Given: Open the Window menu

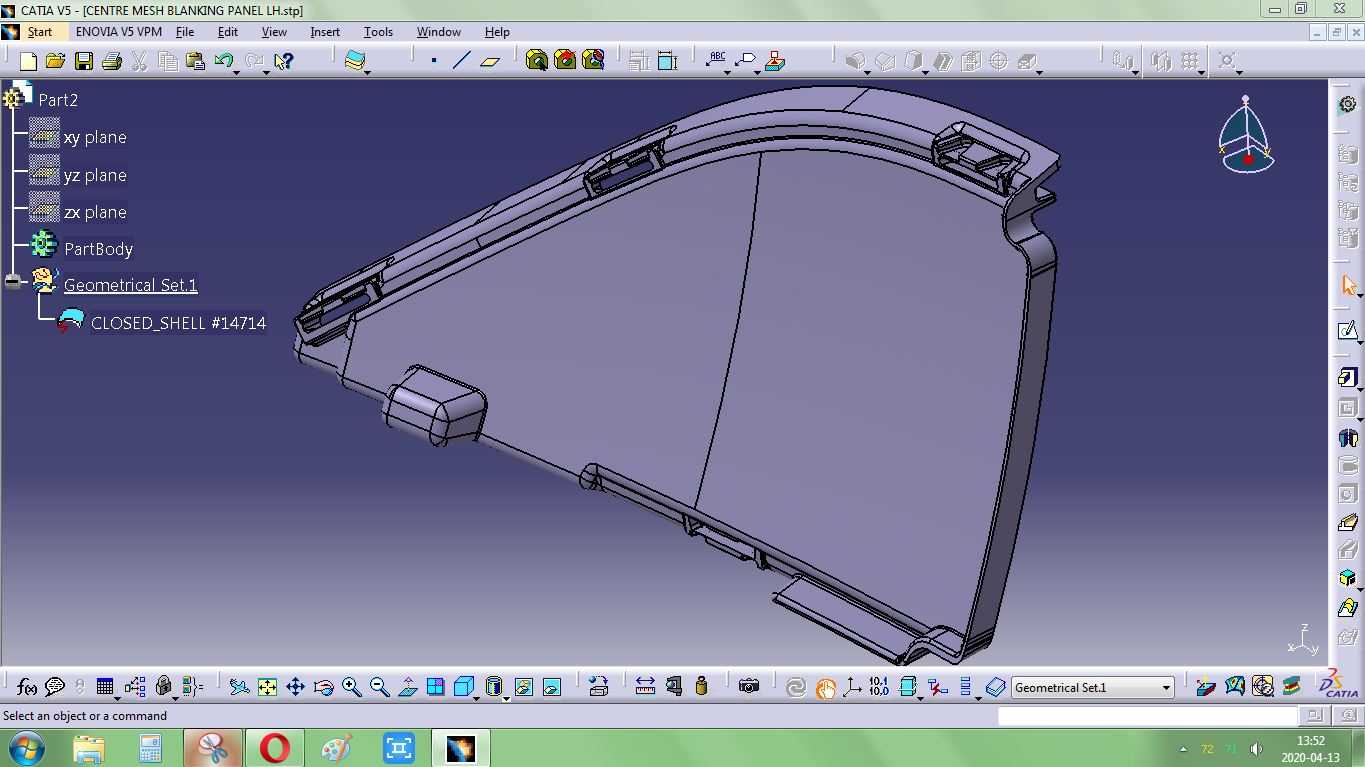Looking at the screenshot, I should 438,32.
